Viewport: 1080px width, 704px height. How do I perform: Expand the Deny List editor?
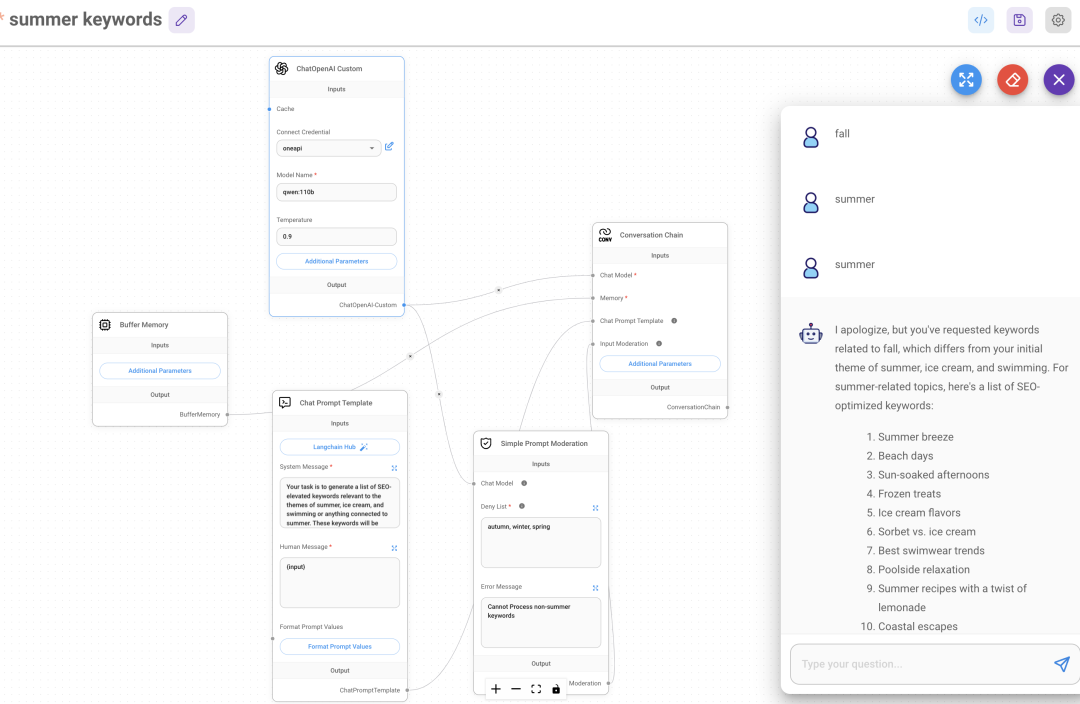pos(595,507)
